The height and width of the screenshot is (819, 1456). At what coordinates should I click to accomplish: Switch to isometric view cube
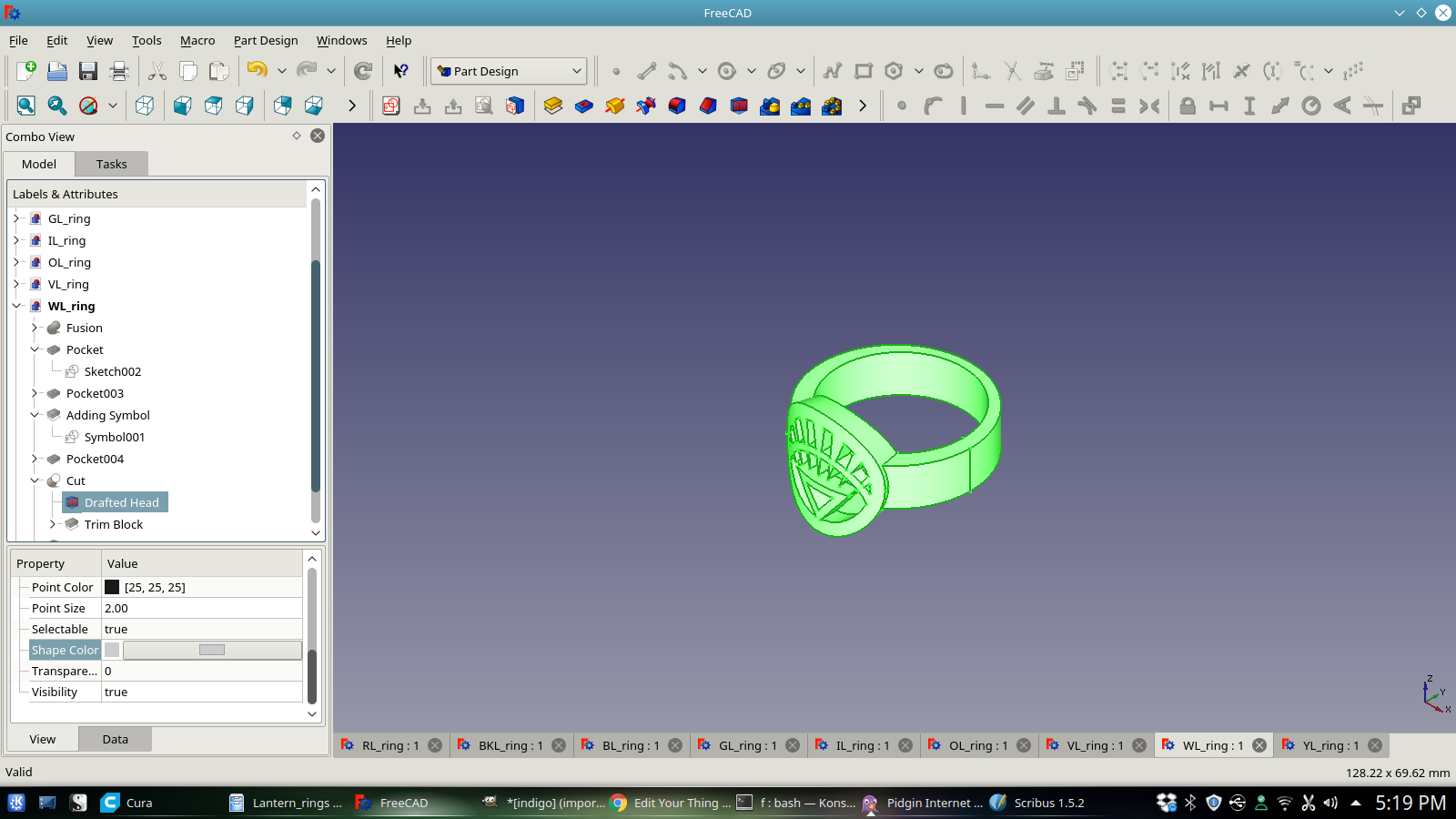(x=145, y=106)
